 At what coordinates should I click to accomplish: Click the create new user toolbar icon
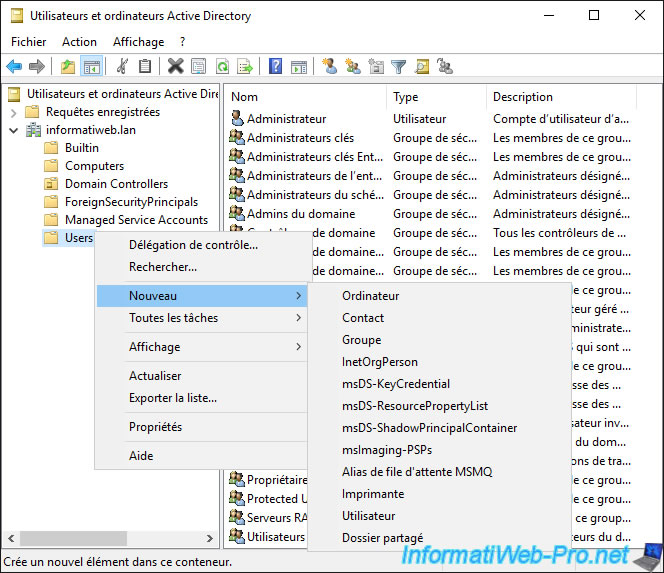coord(329,67)
